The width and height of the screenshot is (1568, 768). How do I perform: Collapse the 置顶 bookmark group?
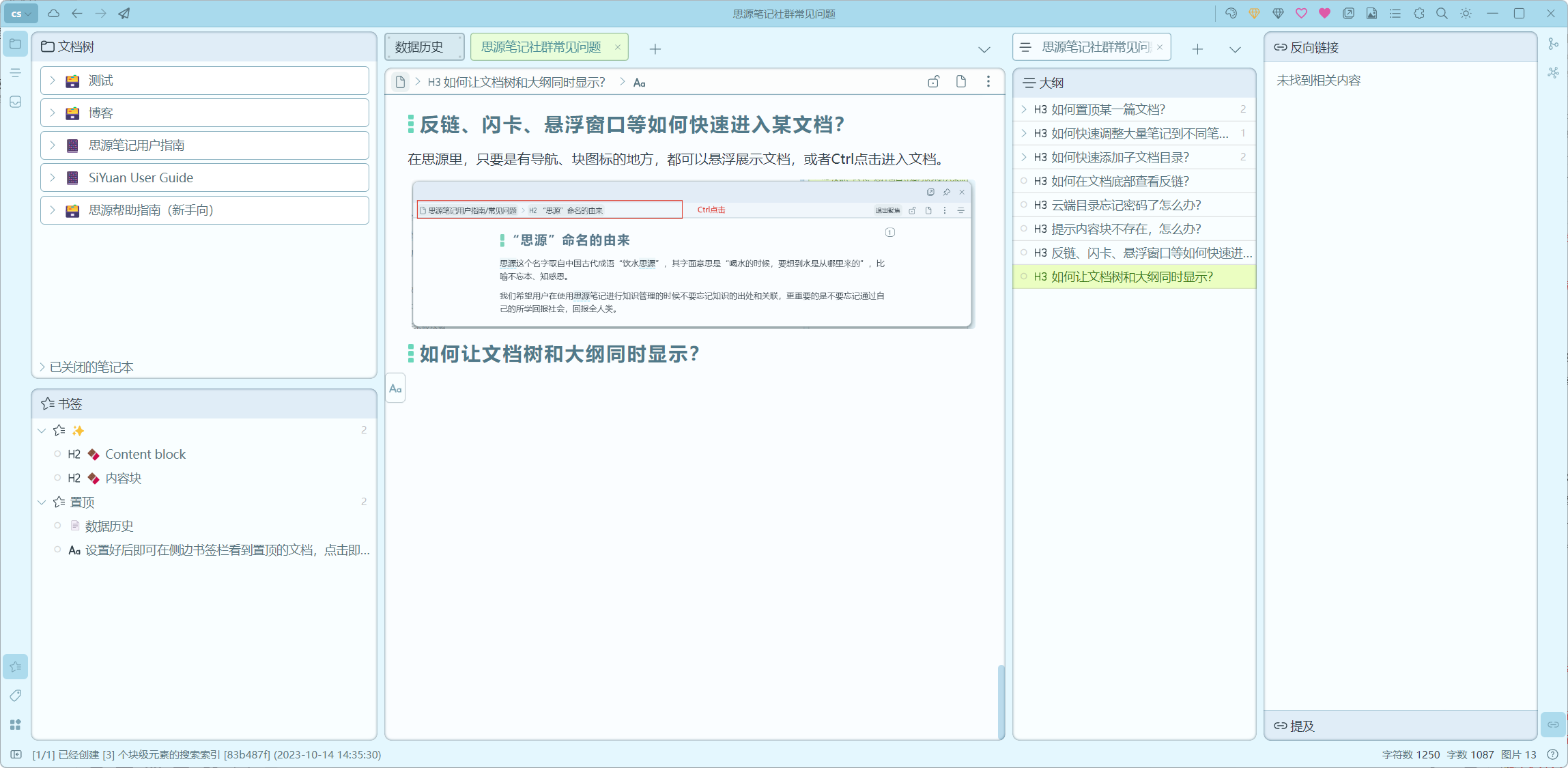[x=42, y=502]
